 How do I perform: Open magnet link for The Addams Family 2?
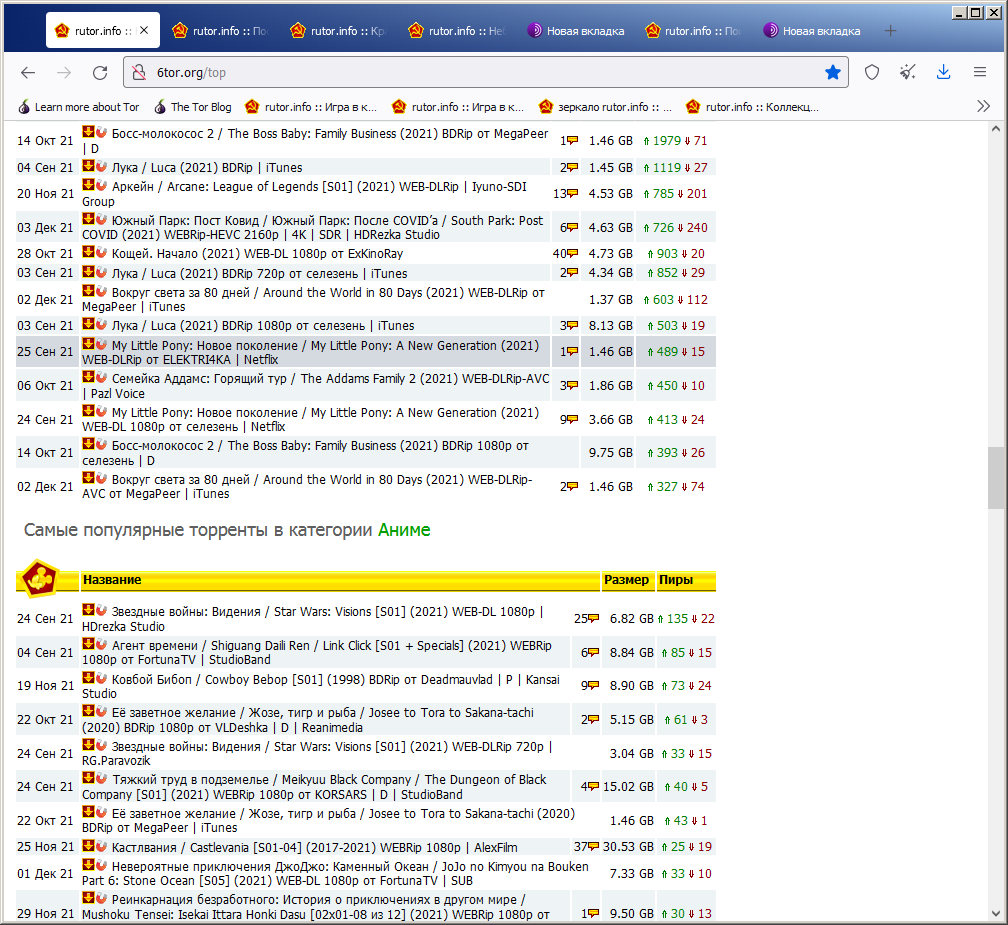point(101,377)
